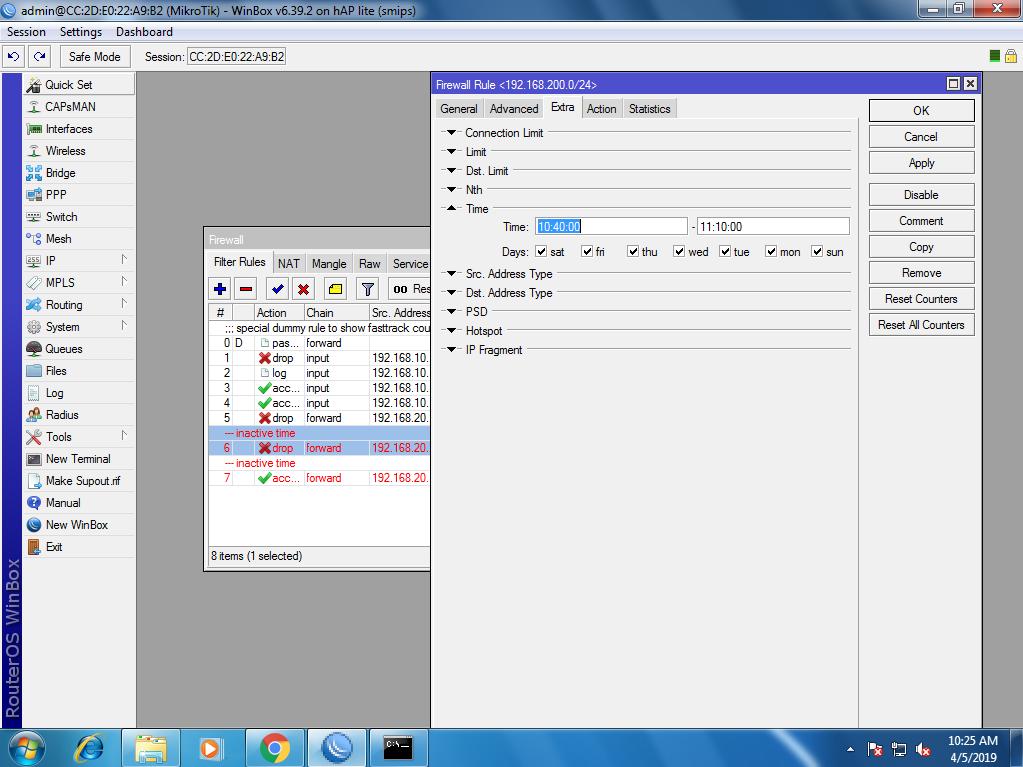Open the Session menu
Image resolution: width=1023 pixels, height=767 pixels.
point(26,32)
